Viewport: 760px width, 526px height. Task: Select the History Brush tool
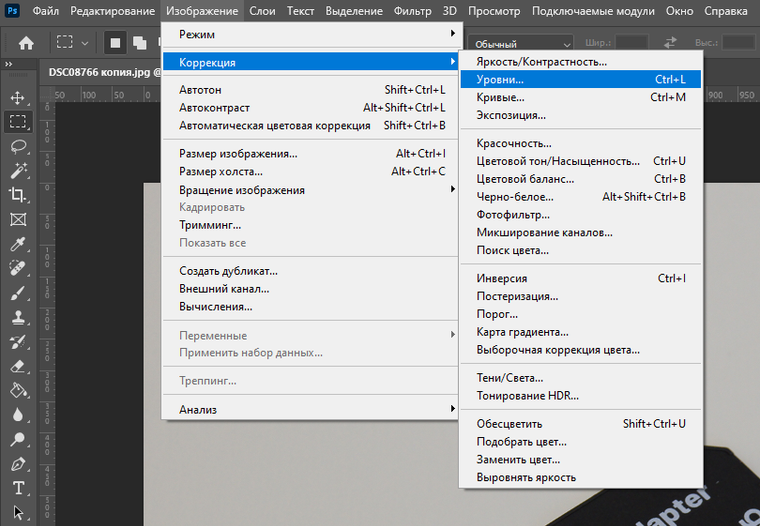click(x=18, y=342)
